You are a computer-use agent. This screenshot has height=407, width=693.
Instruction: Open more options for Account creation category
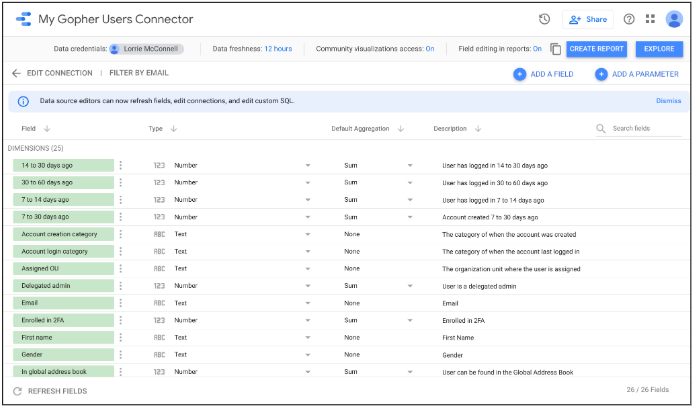(x=121, y=234)
